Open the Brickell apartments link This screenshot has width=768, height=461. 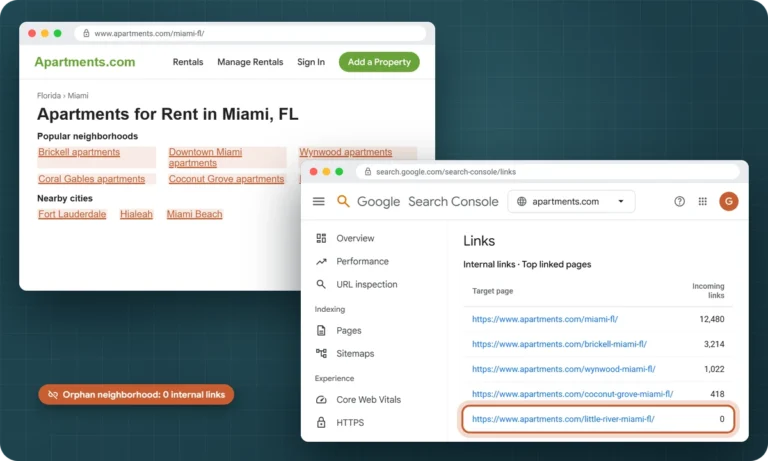pyautogui.click(x=79, y=152)
